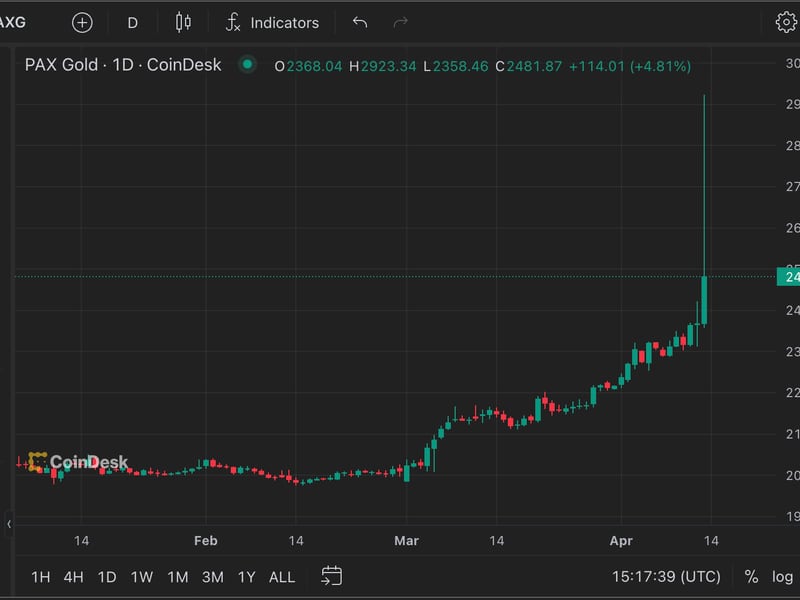
Task: Switch to the 1M timeframe
Action: (175, 577)
